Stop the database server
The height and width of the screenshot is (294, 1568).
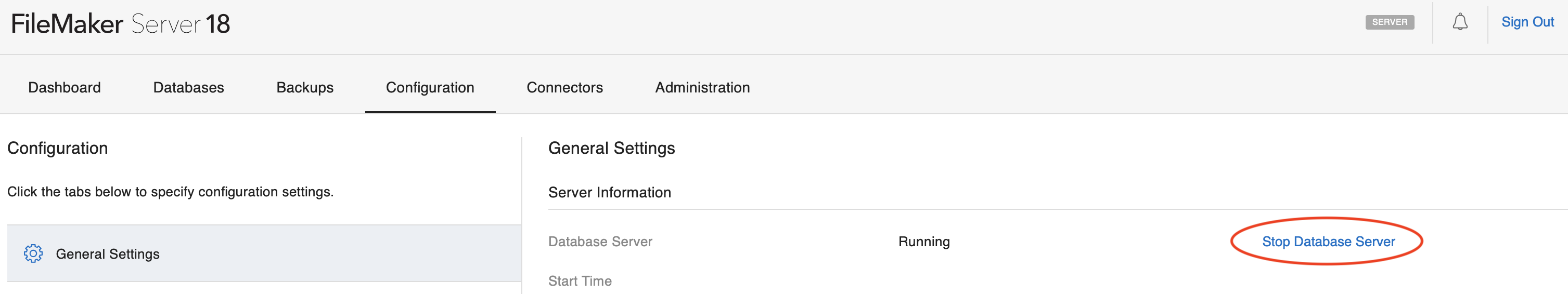1328,242
